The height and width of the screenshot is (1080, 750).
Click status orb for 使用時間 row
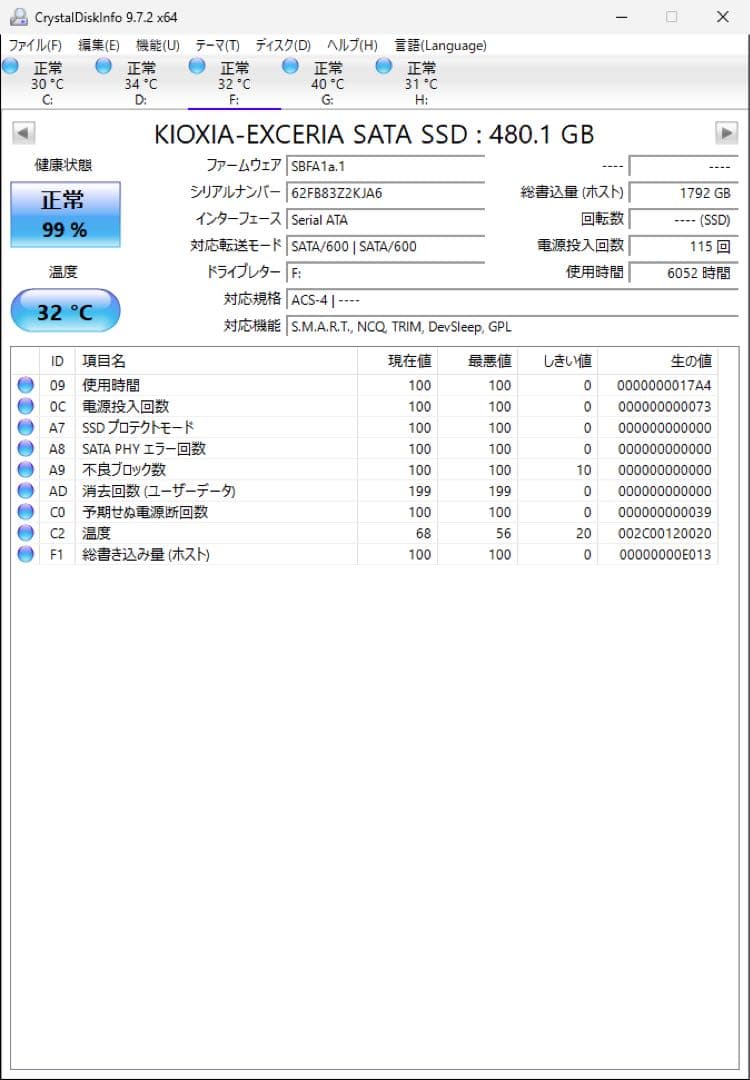point(25,385)
